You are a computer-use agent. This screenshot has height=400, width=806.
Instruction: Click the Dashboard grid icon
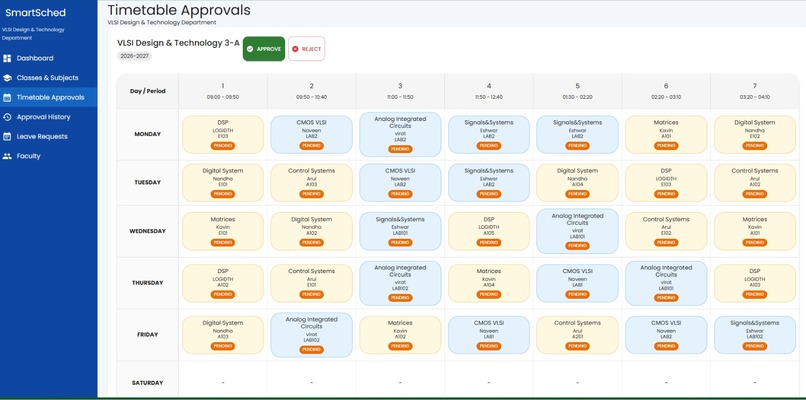click(7, 58)
